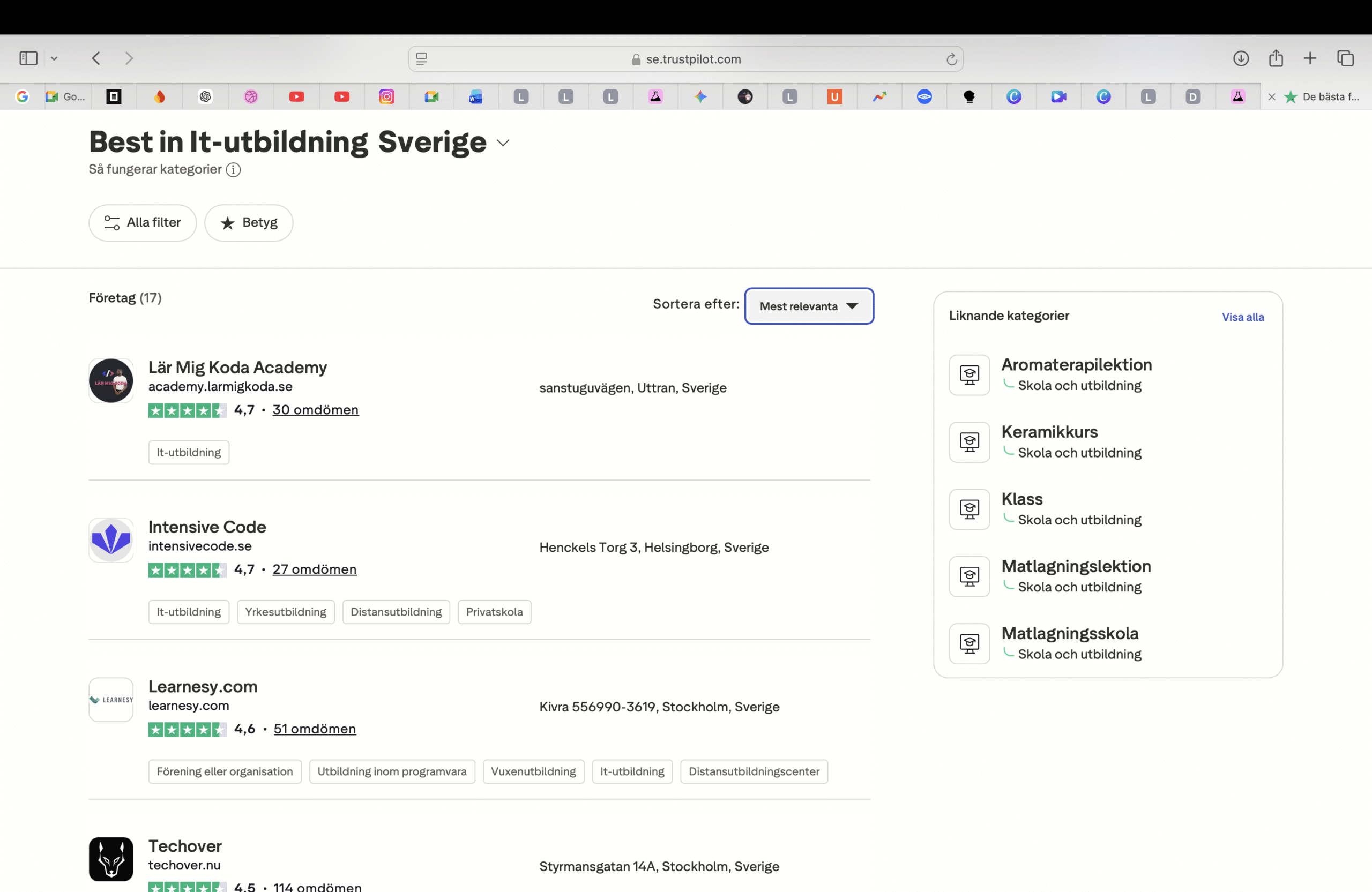
Task: Open the Dribbble bookmark
Action: [251, 96]
